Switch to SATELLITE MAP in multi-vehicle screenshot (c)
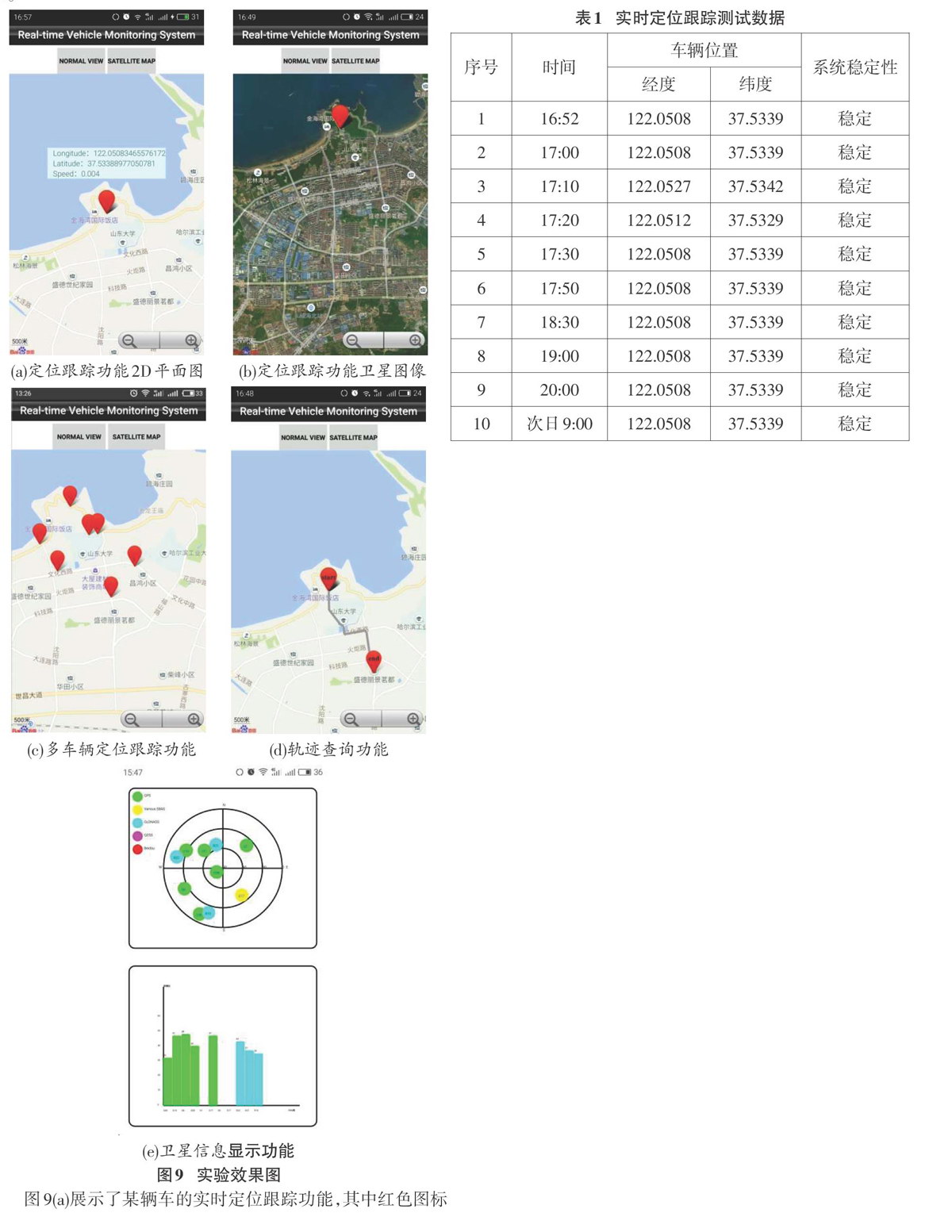Screen dimensions: 952x1232 (136, 437)
